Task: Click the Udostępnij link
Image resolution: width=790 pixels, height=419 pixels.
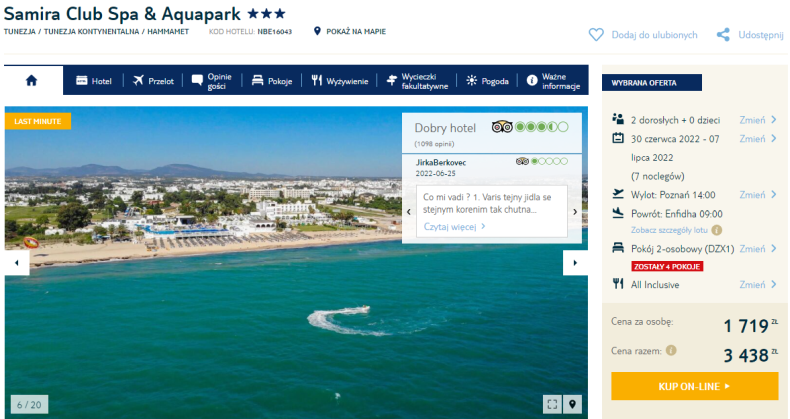Action: 761,35
